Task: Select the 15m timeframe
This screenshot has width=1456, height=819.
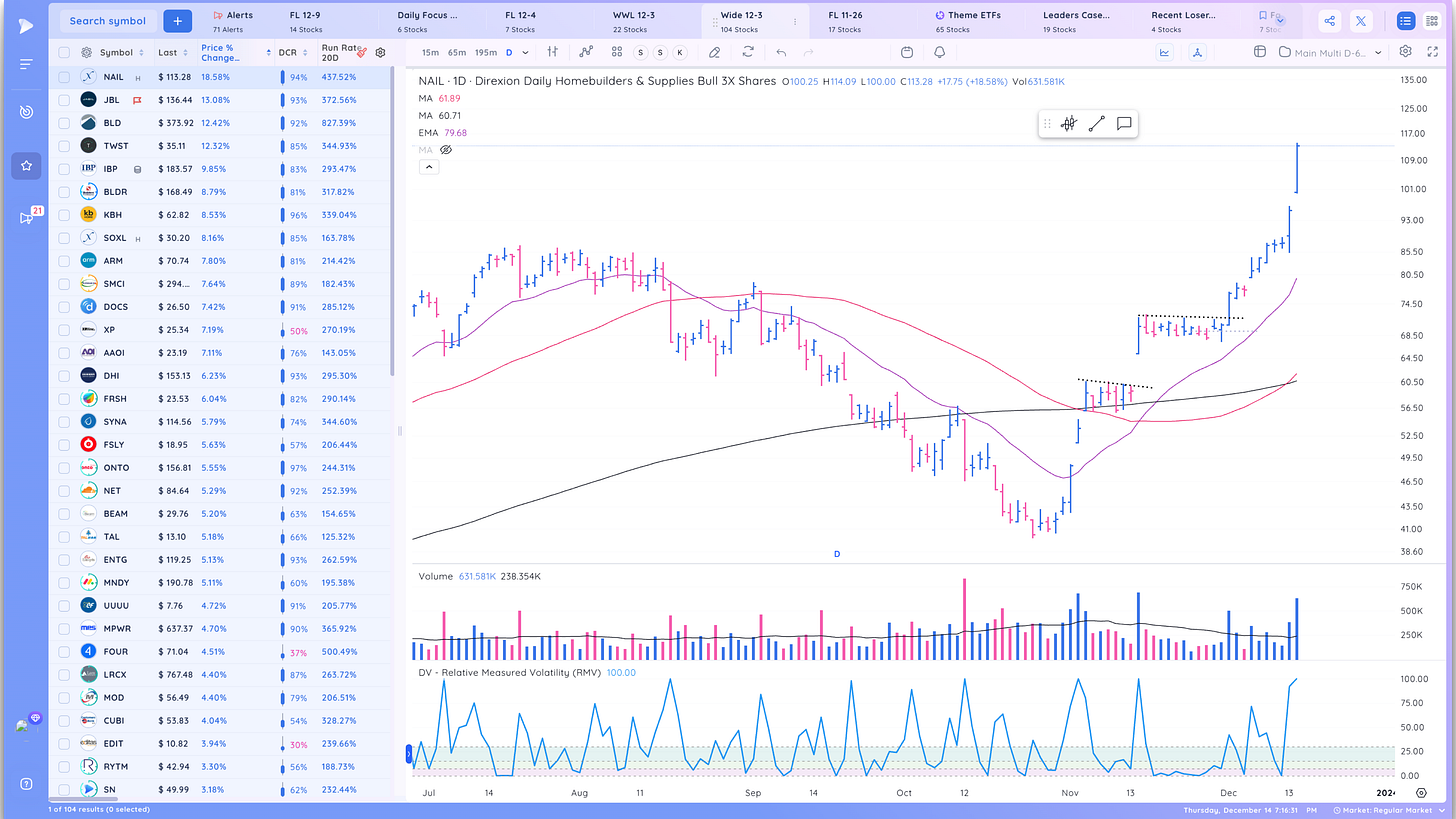Action: click(x=429, y=52)
